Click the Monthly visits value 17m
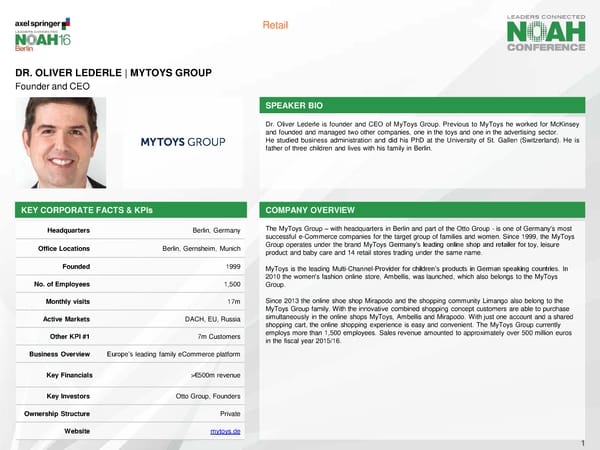The width and height of the screenshot is (600, 450). pos(233,301)
